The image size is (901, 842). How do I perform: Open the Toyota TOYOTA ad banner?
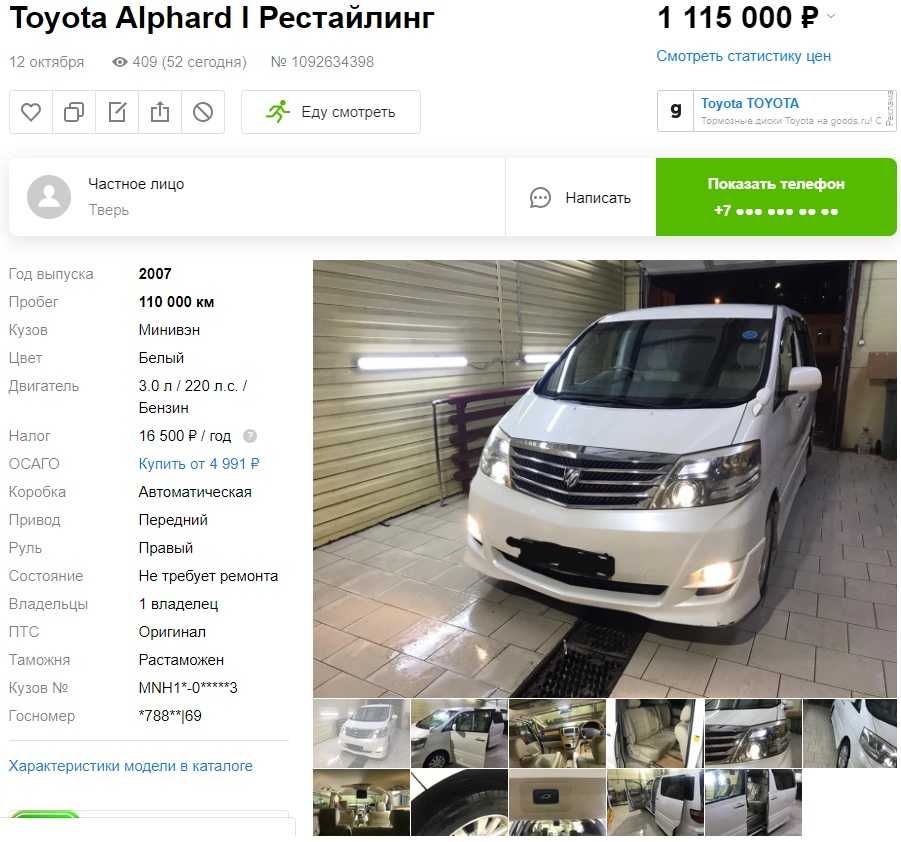click(x=776, y=111)
